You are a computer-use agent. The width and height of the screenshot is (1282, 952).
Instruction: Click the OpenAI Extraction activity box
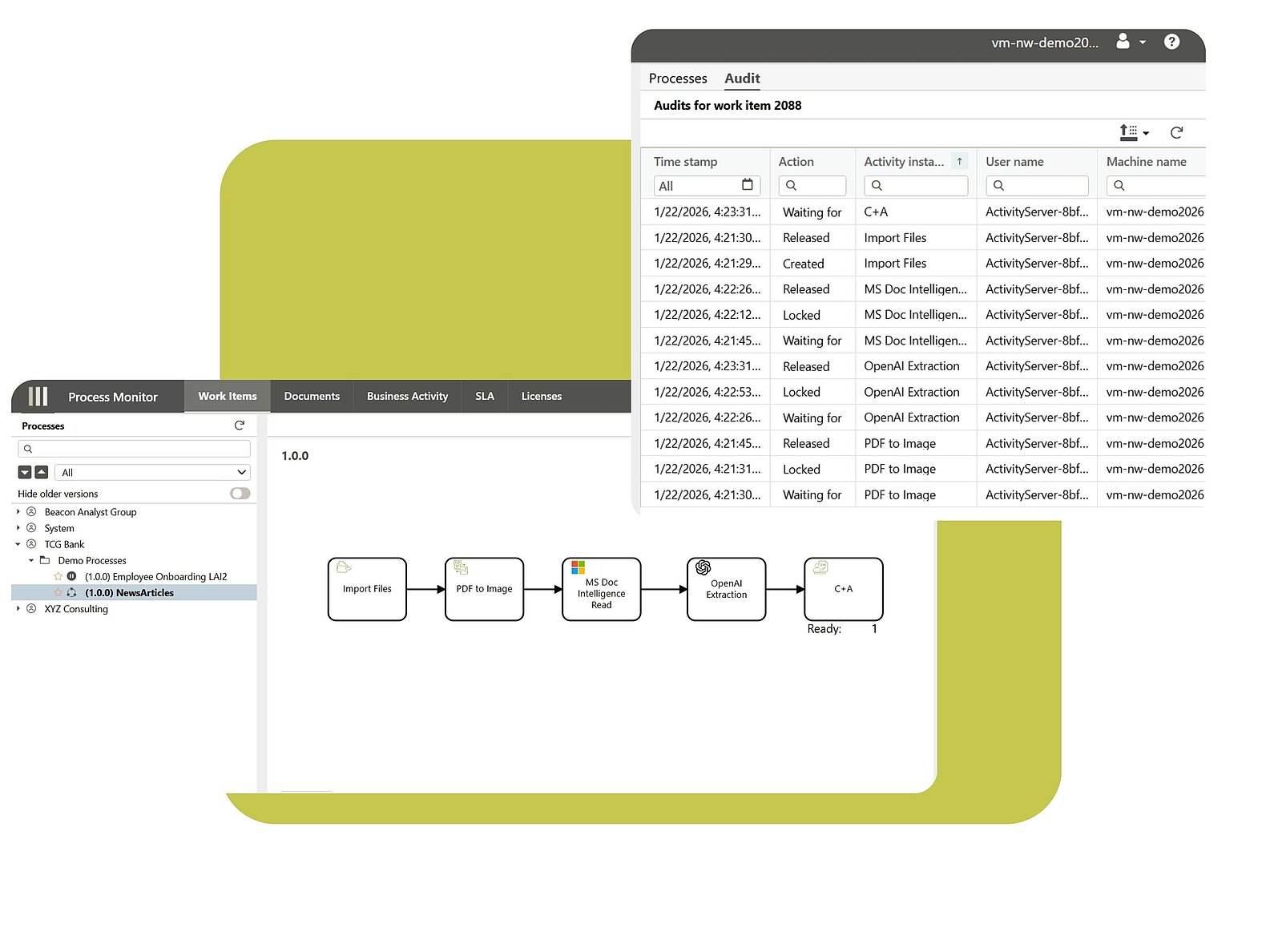[x=726, y=589]
